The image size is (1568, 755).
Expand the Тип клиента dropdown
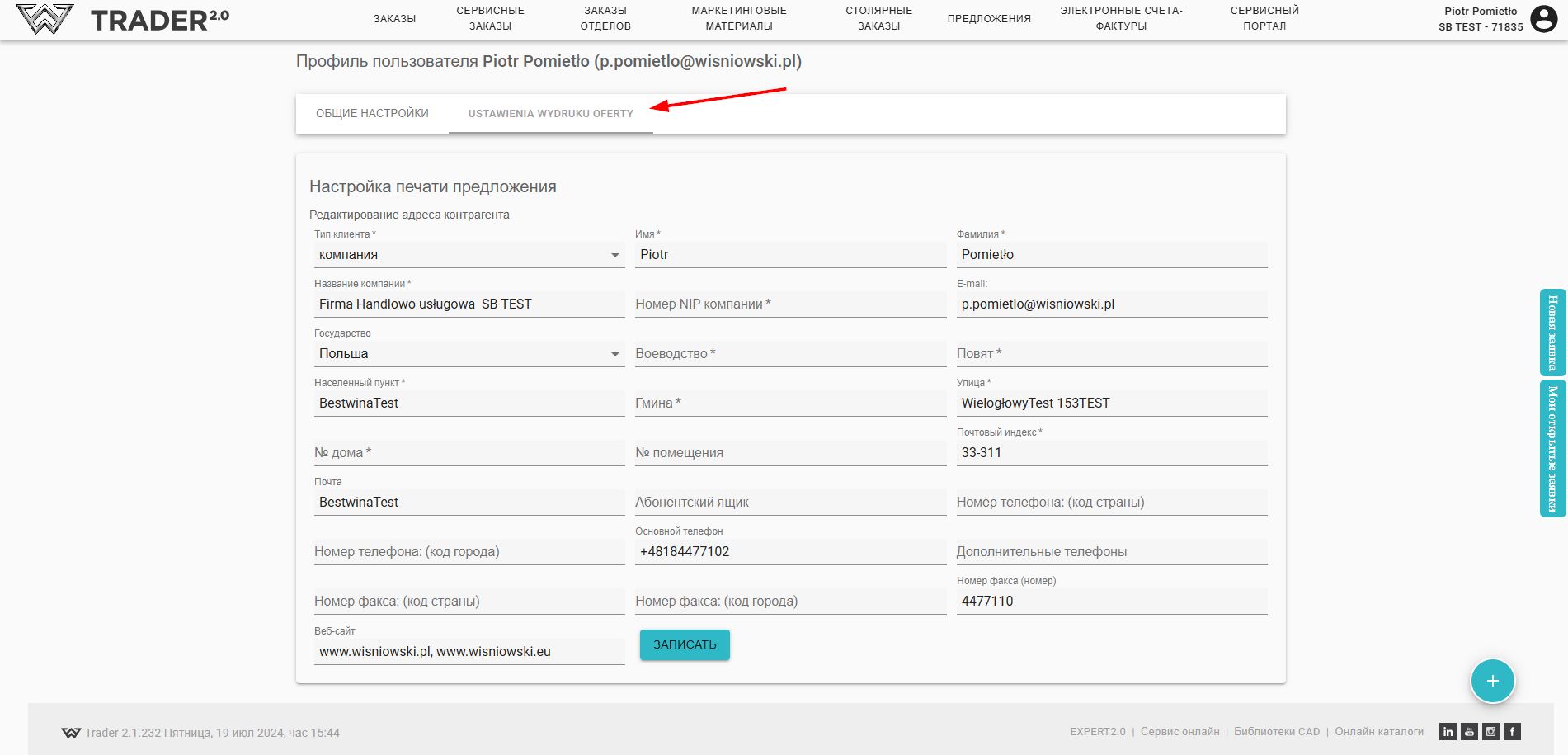tap(467, 255)
